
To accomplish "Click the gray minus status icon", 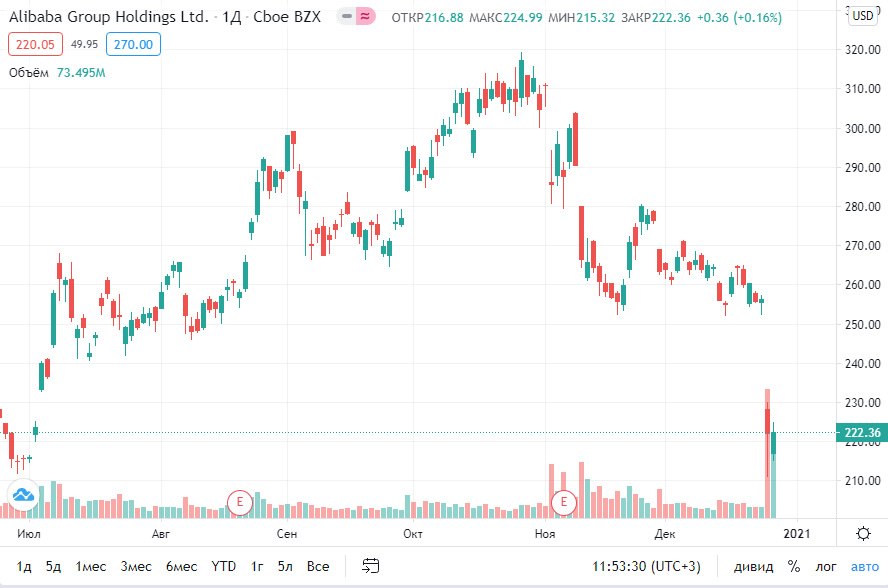I will click(347, 16).
